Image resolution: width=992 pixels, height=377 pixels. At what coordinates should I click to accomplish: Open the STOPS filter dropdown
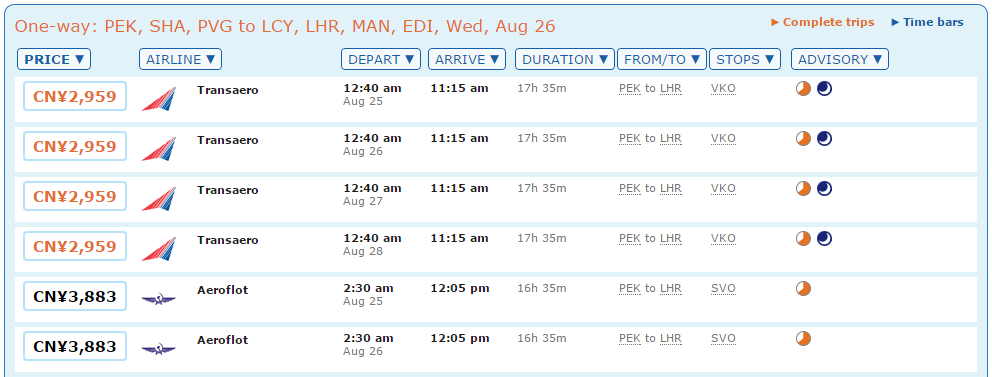pyautogui.click(x=745, y=59)
